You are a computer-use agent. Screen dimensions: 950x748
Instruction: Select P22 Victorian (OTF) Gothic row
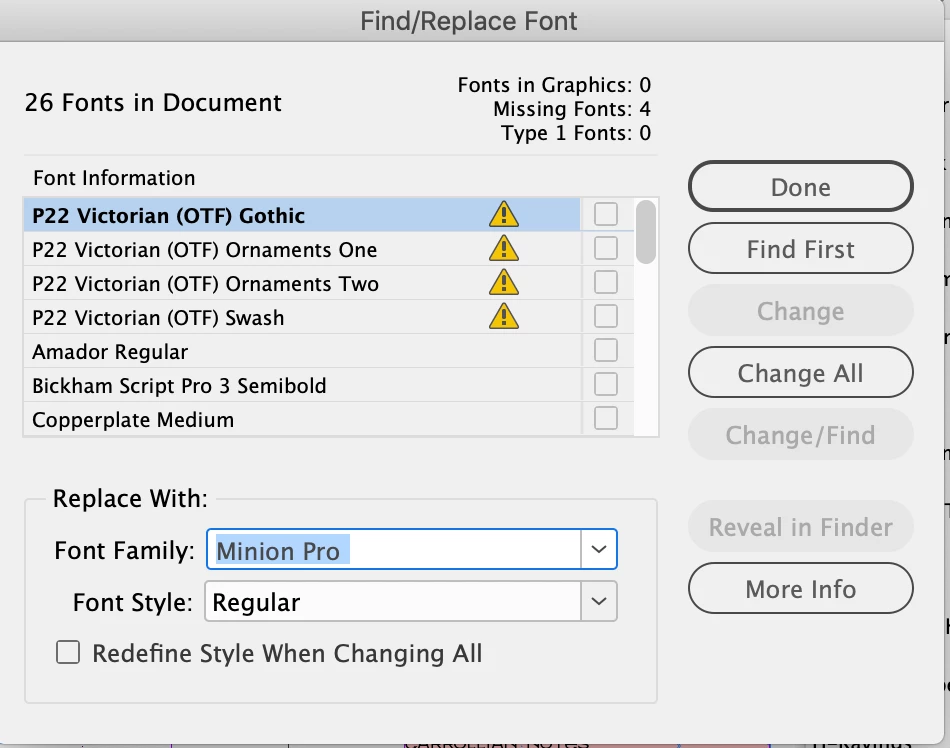(x=302, y=215)
